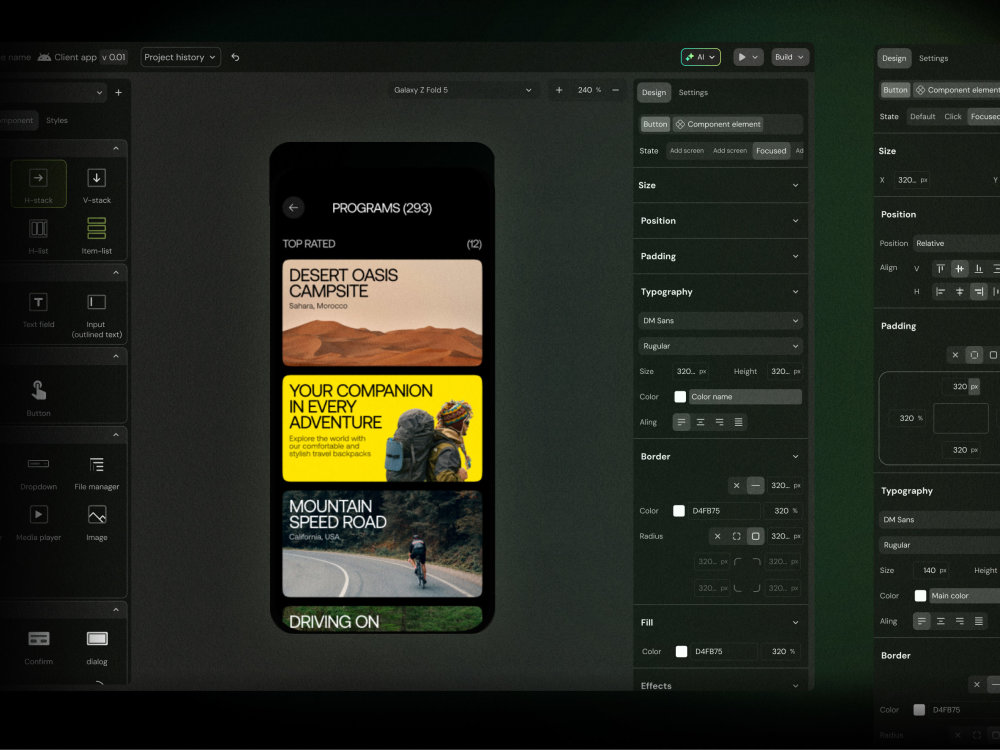Click the v 0.01 version badge

pyautogui.click(x=114, y=57)
